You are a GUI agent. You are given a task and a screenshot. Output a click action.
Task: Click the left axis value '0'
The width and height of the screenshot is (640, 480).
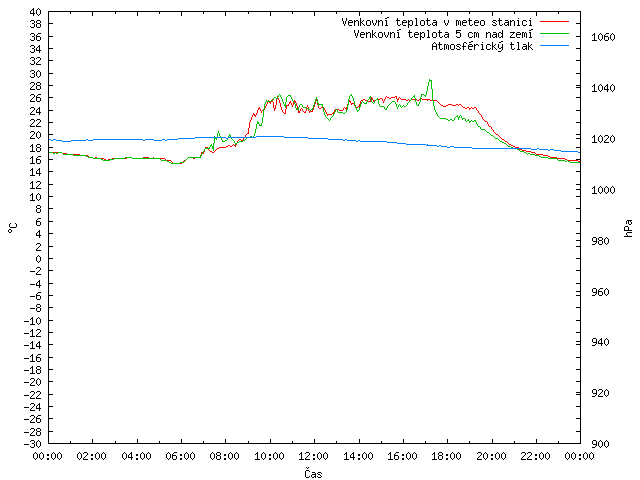(x=38, y=259)
